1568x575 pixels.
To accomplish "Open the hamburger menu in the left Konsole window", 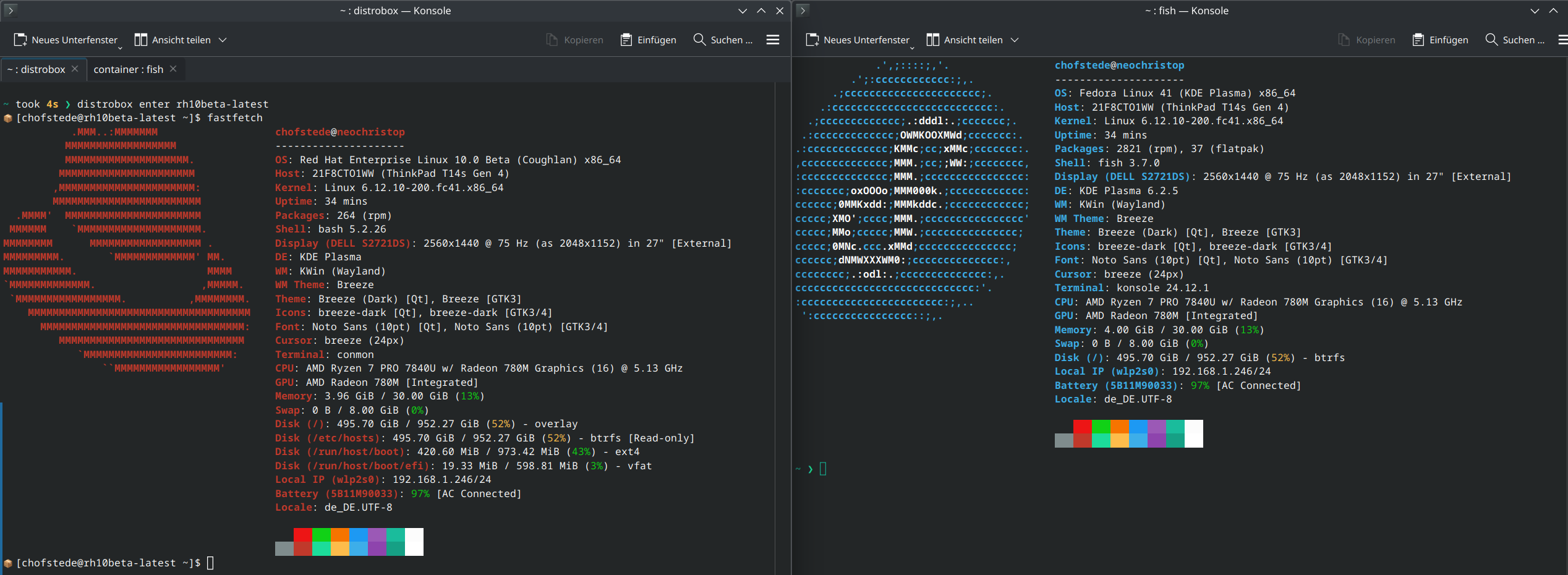I will pos(773,40).
